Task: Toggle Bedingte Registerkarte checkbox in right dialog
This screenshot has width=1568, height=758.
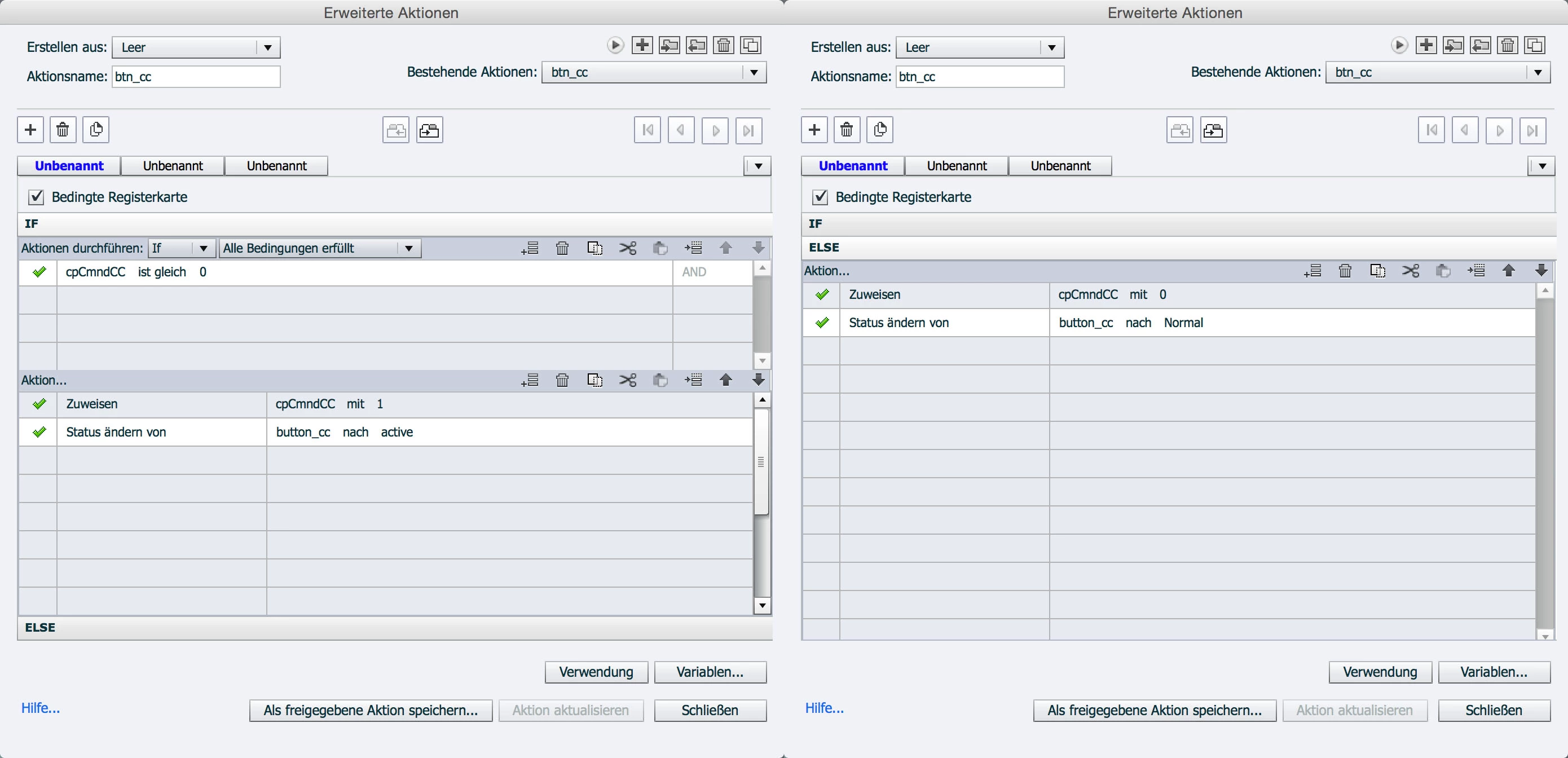Action: [821, 197]
